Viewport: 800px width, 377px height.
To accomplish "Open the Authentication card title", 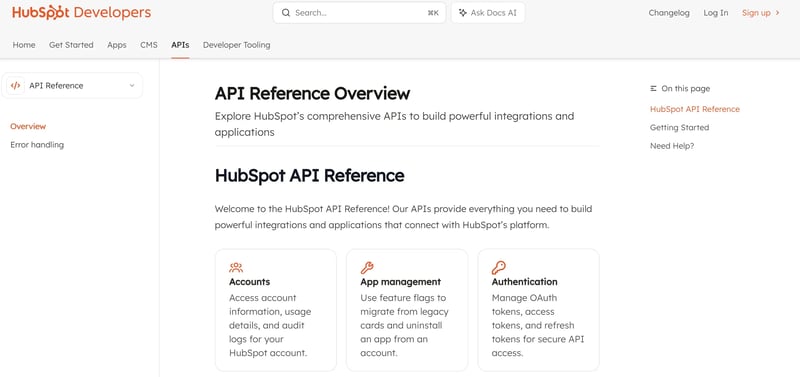I will point(524,282).
